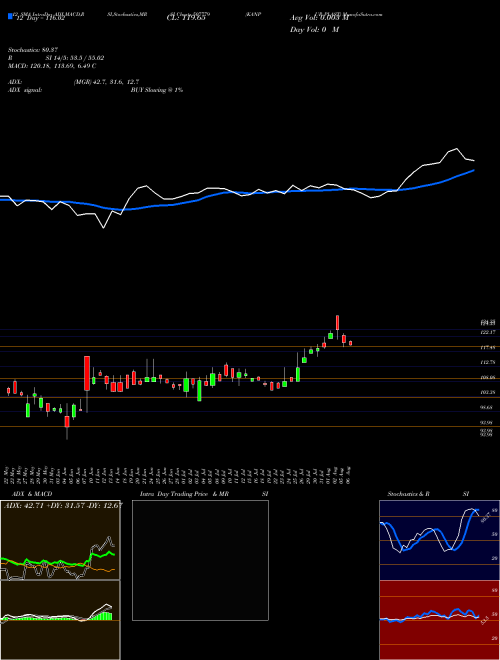Click the blue 12 Day SMA legend square
500x660 pixels.
coord(10,16)
